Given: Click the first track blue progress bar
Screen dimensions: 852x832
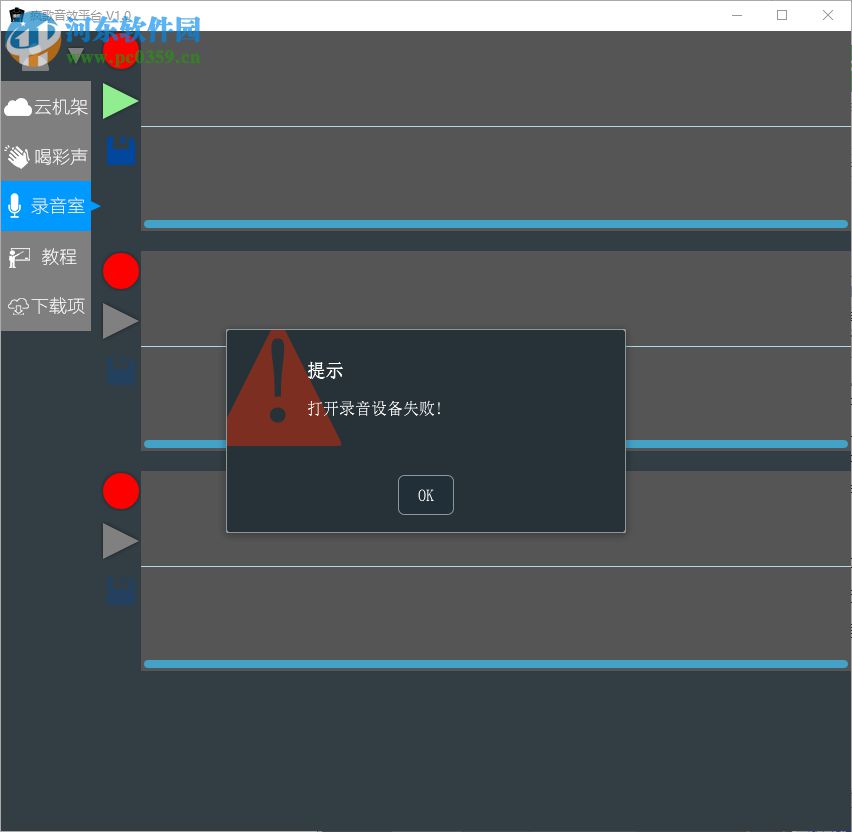Looking at the screenshot, I should 496,224.
